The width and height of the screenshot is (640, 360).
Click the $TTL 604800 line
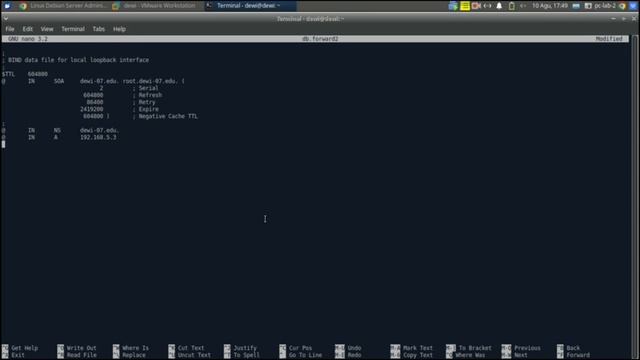[x=25, y=74]
